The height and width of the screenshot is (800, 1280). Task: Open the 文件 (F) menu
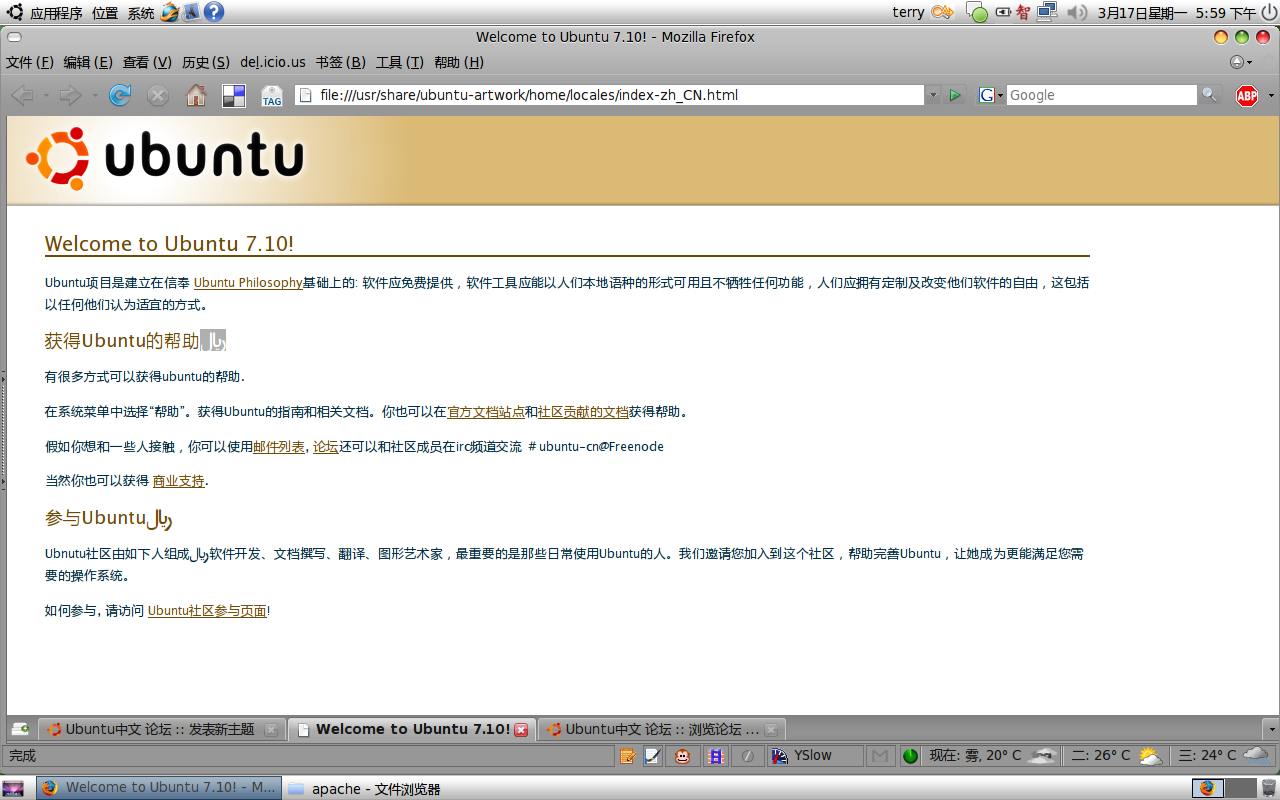tap(30, 62)
